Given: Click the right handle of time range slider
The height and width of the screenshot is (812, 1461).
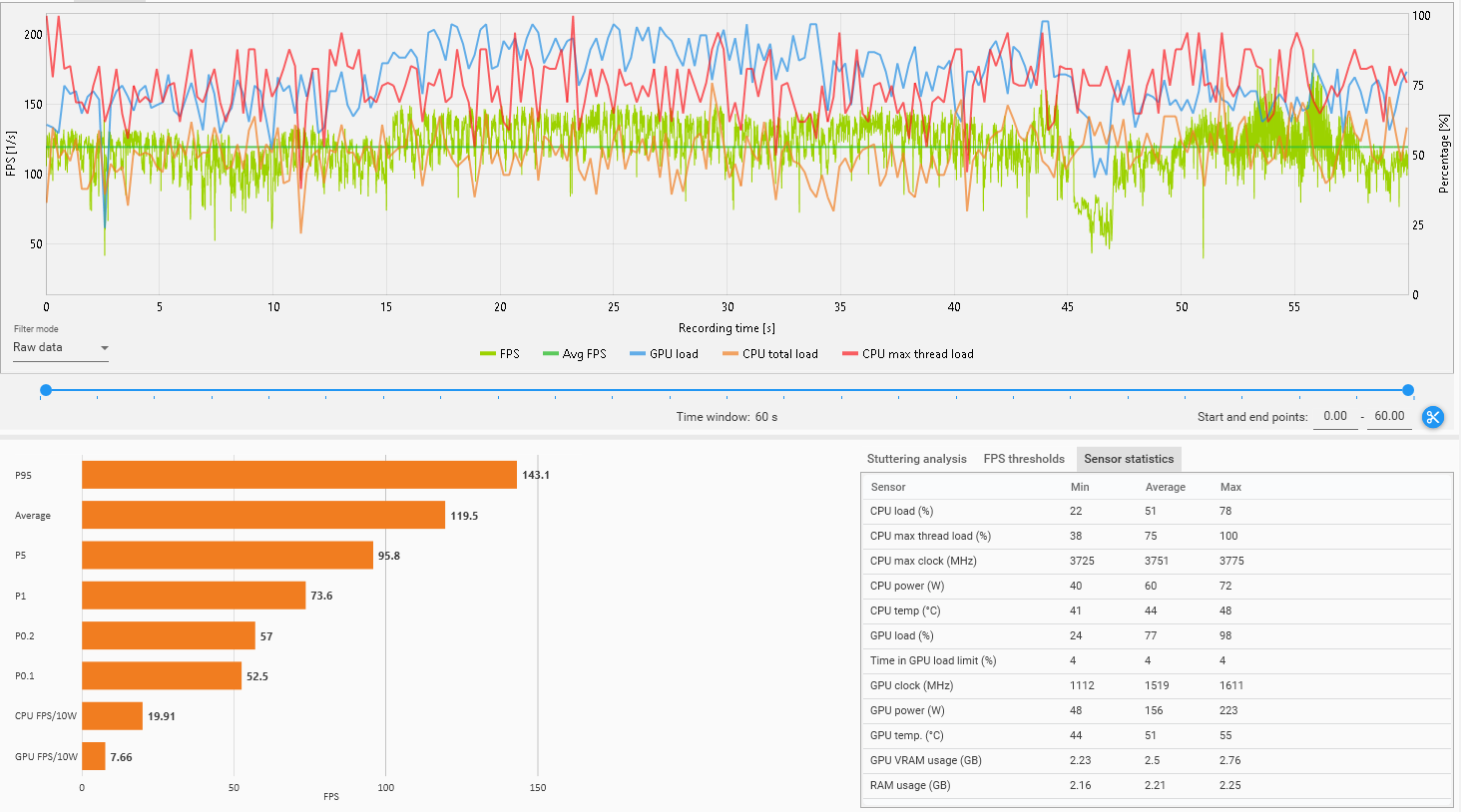Looking at the screenshot, I should point(1408,390).
